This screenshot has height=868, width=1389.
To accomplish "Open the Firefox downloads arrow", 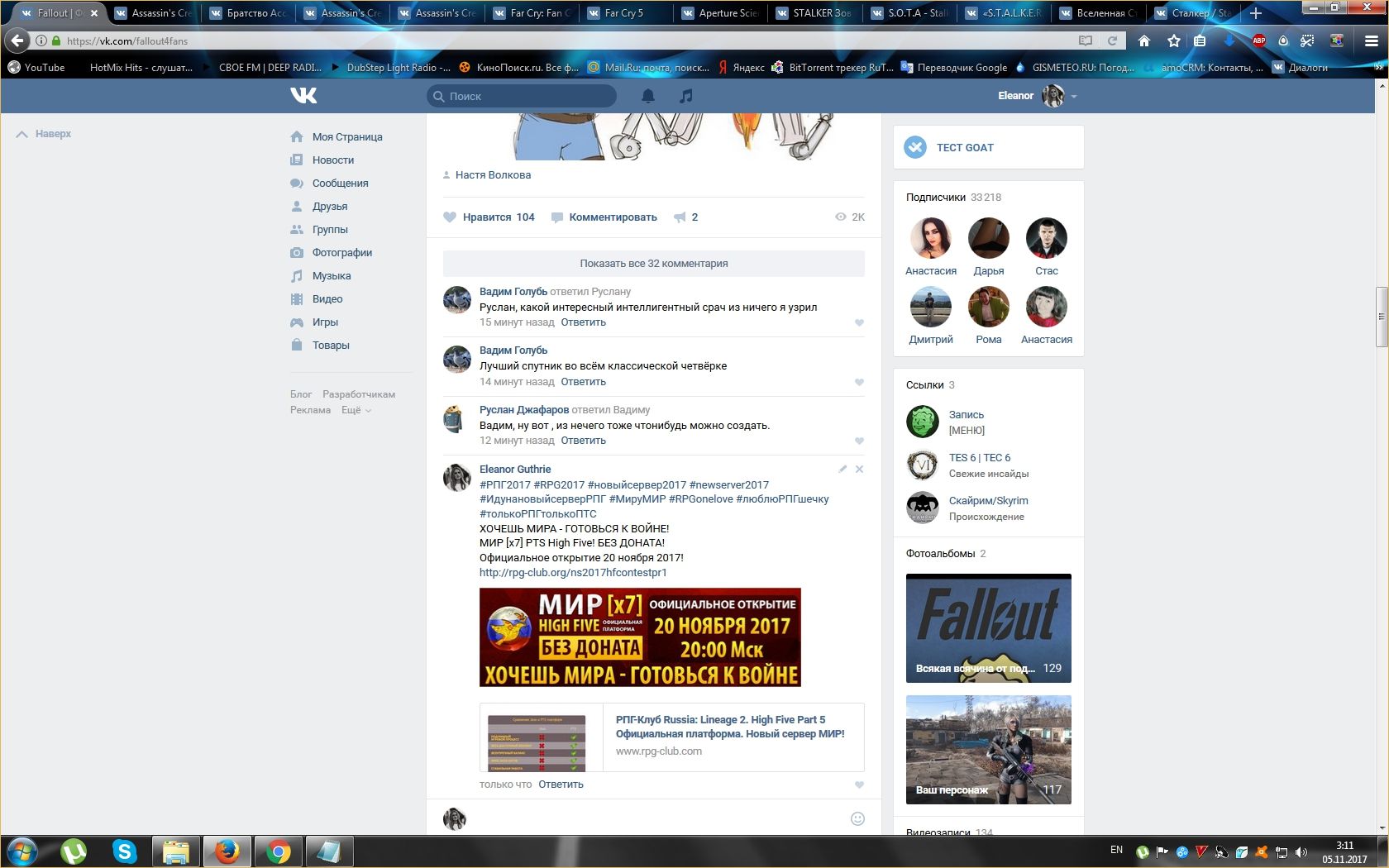I will click(1229, 41).
